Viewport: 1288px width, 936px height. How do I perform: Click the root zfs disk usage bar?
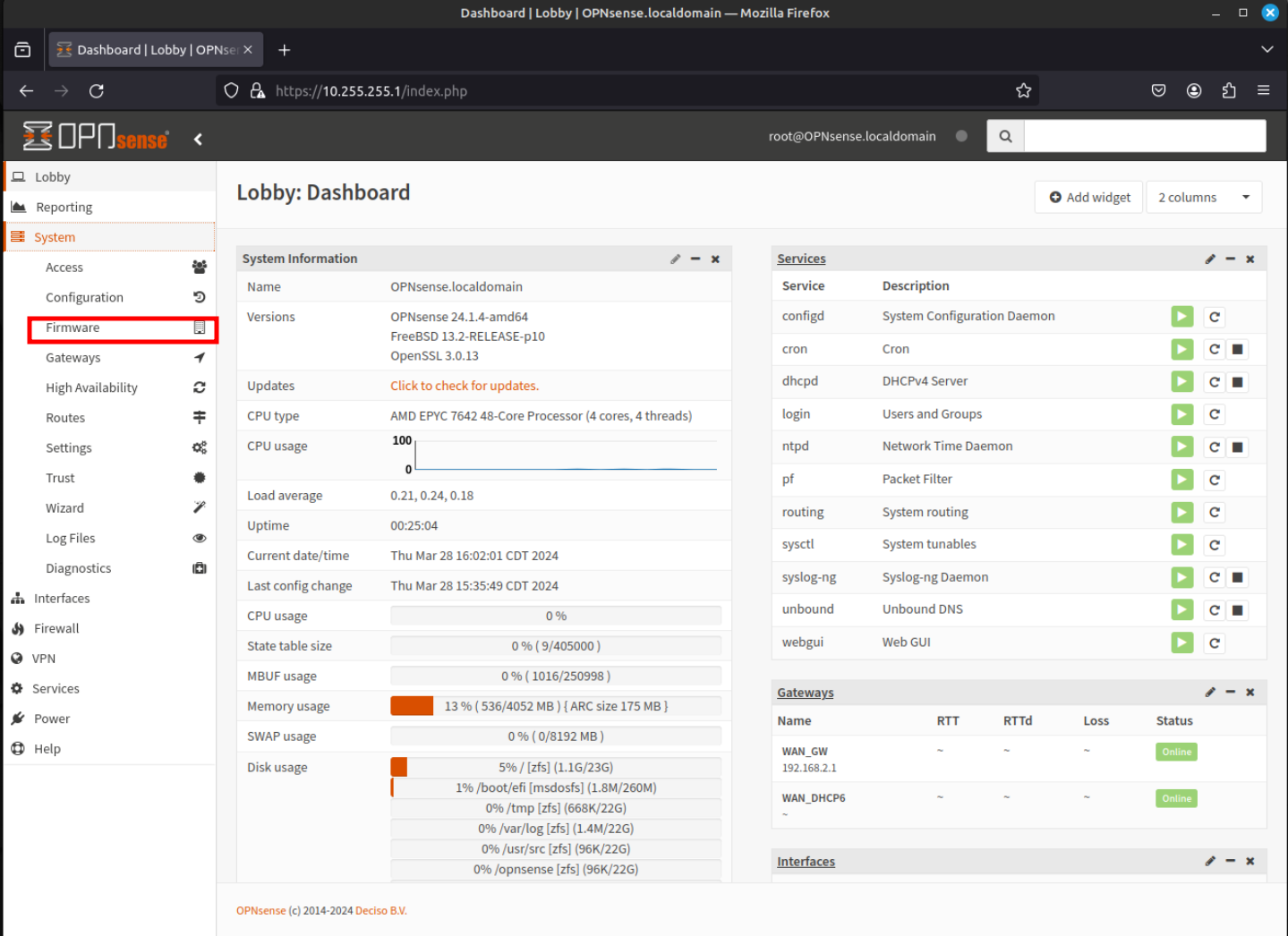(556, 767)
